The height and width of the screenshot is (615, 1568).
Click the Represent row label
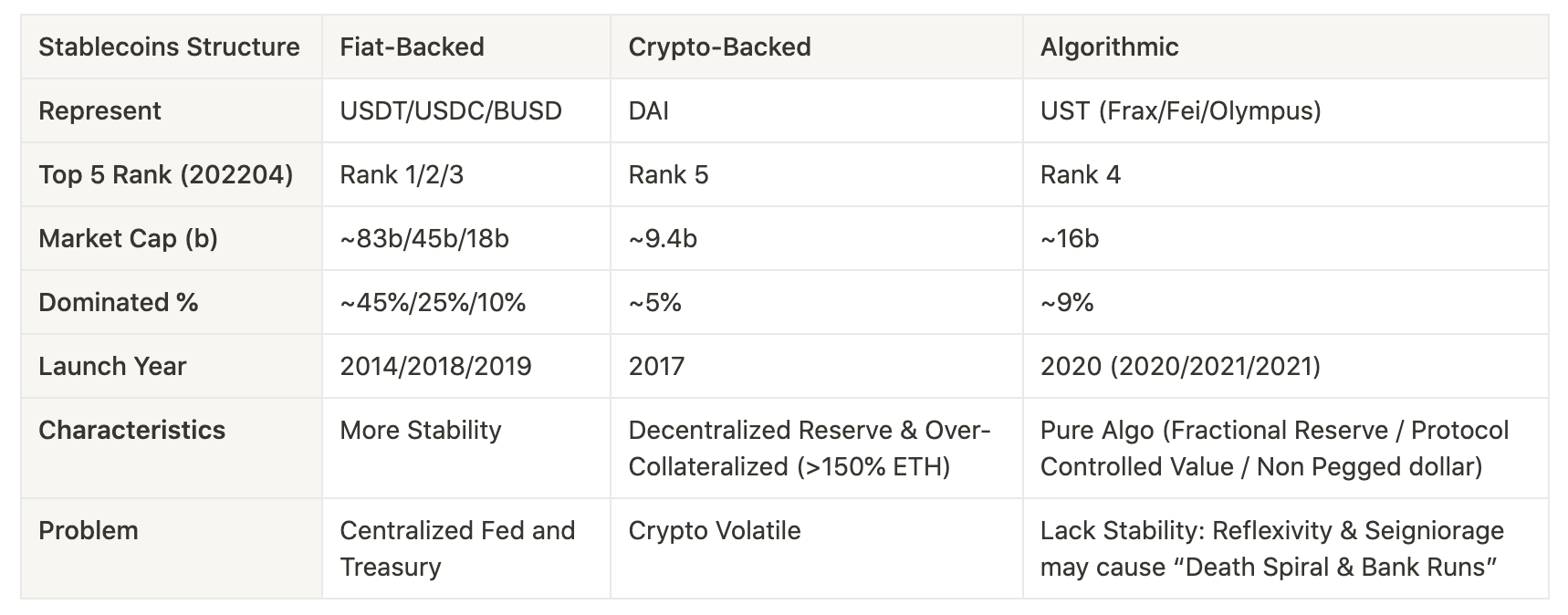point(172,110)
